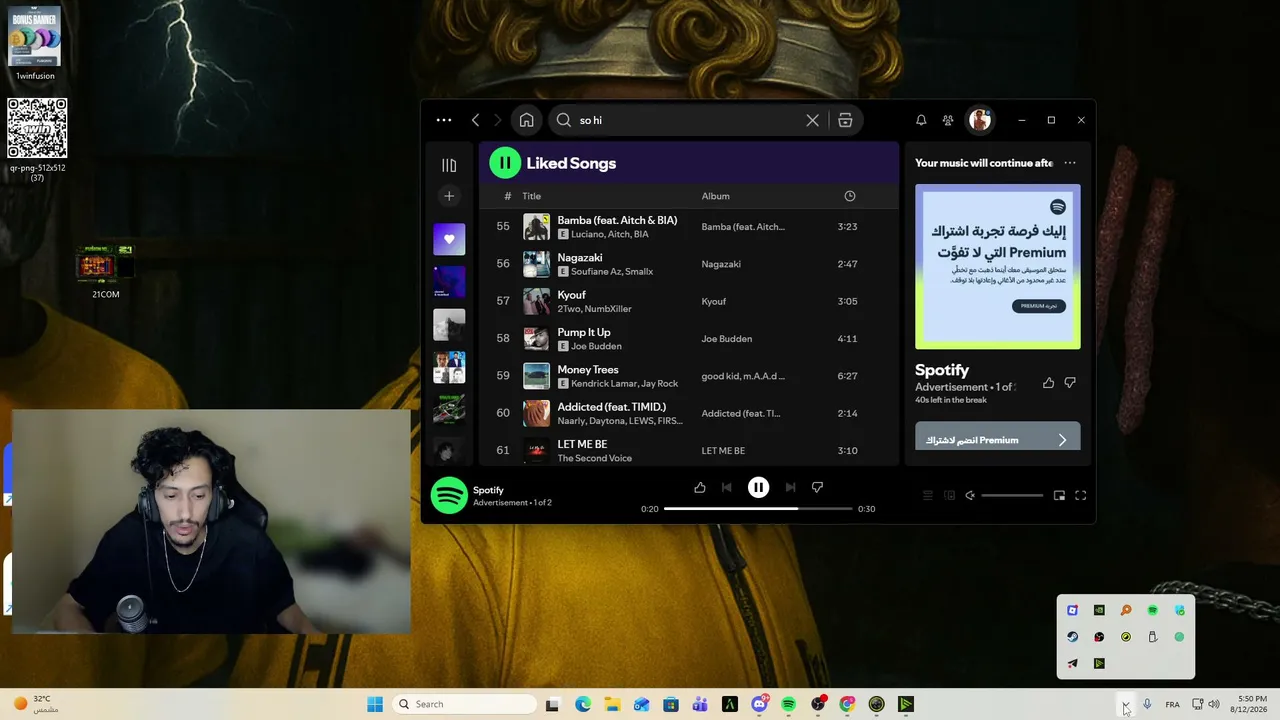The height and width of the screenshot is (720, 1280).
Task: Open the 1winfusion desktop file
Action: (x=35, y=44)
